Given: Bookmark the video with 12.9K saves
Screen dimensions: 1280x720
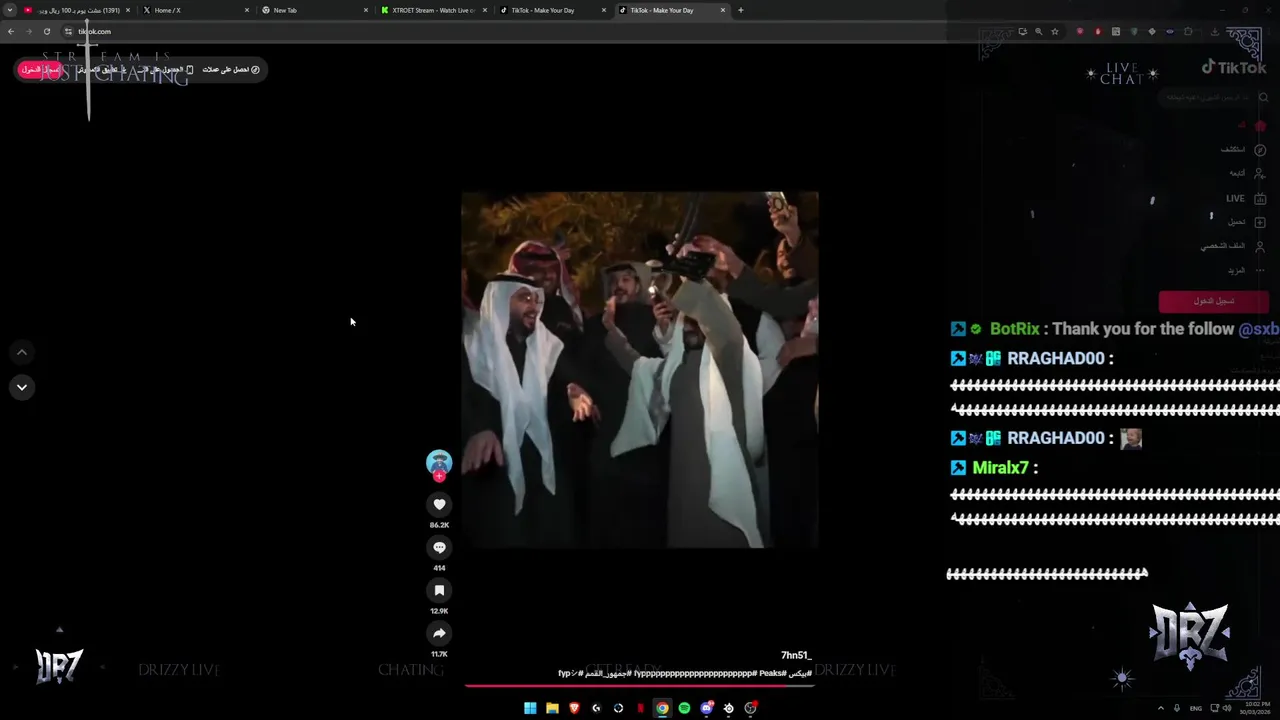Looking at the screenshot, I should tap(439, 591).
